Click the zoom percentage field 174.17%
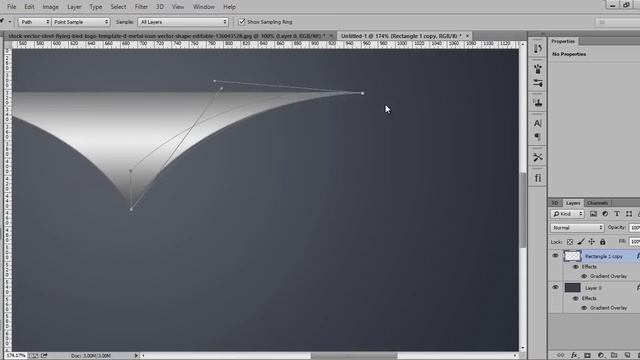This screenshot has width=640, height=360. [16, 356]
